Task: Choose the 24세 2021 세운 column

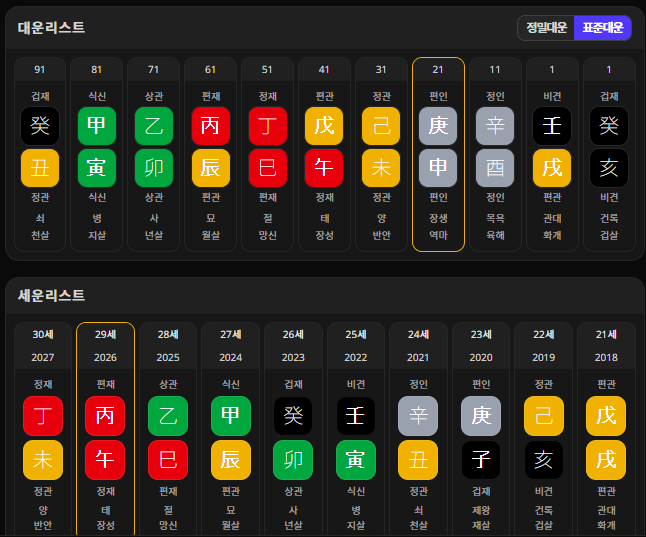Action: click(418, 429)
